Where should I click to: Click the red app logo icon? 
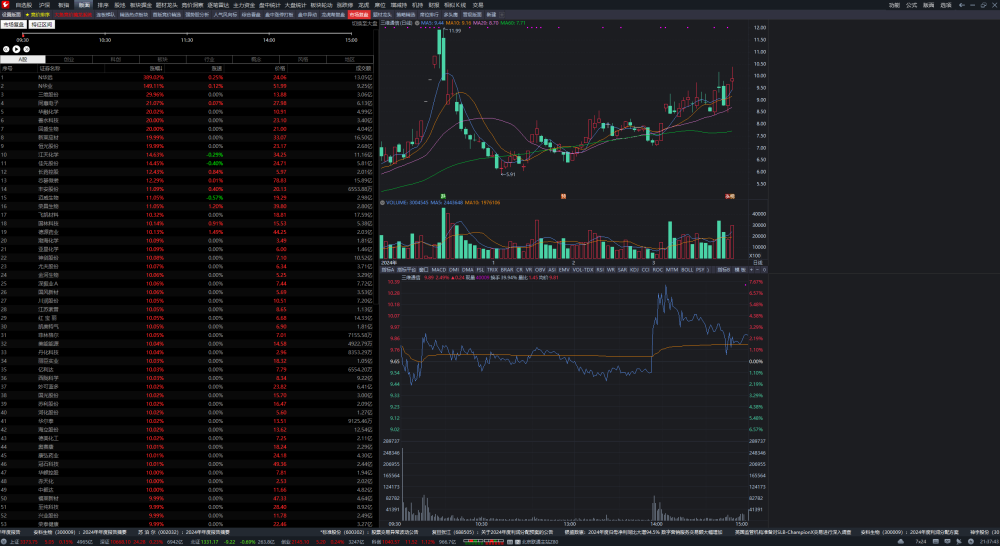click(x=6, y=4)
